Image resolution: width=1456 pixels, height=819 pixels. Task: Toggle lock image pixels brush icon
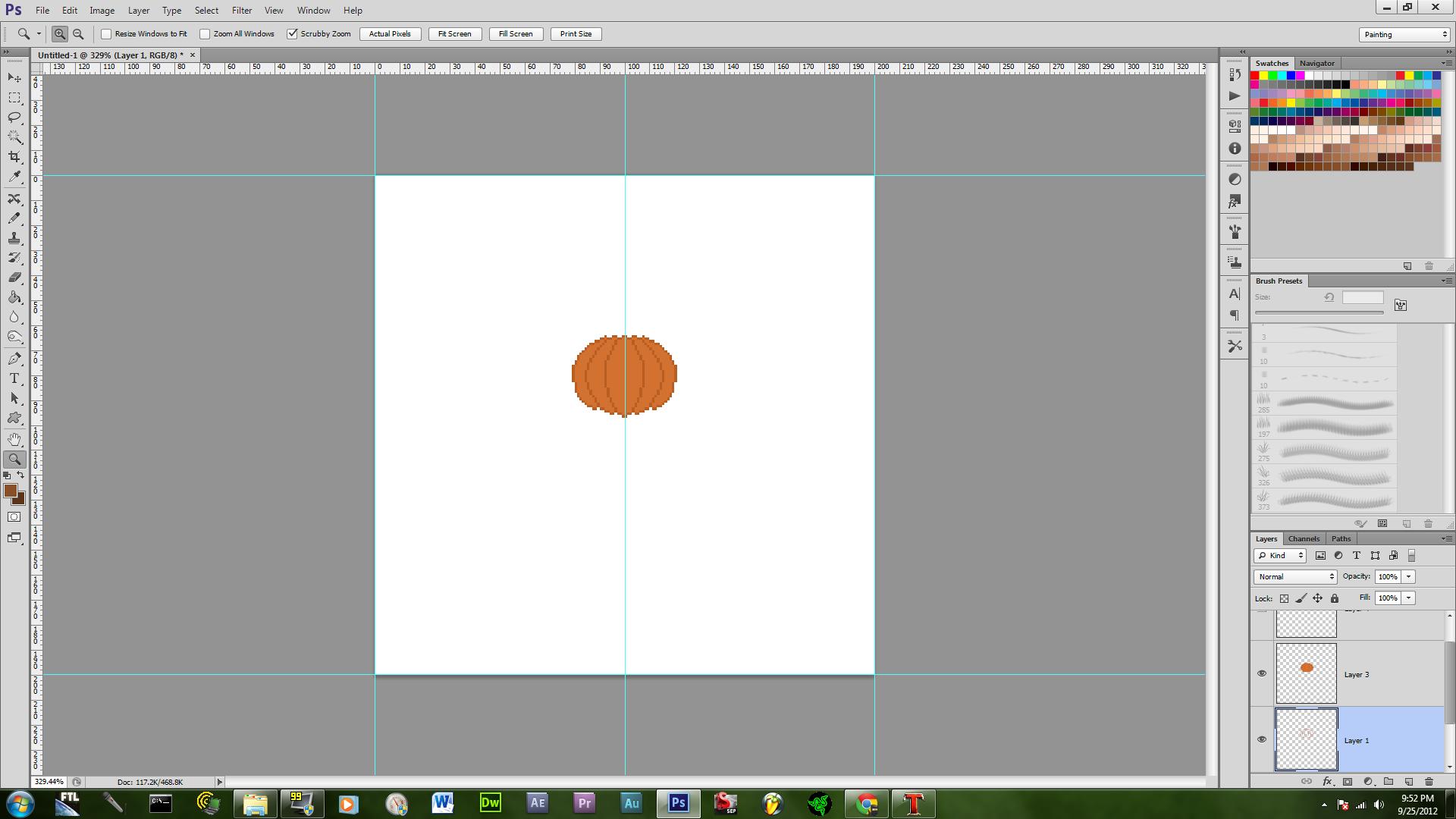click(1301, 598)
